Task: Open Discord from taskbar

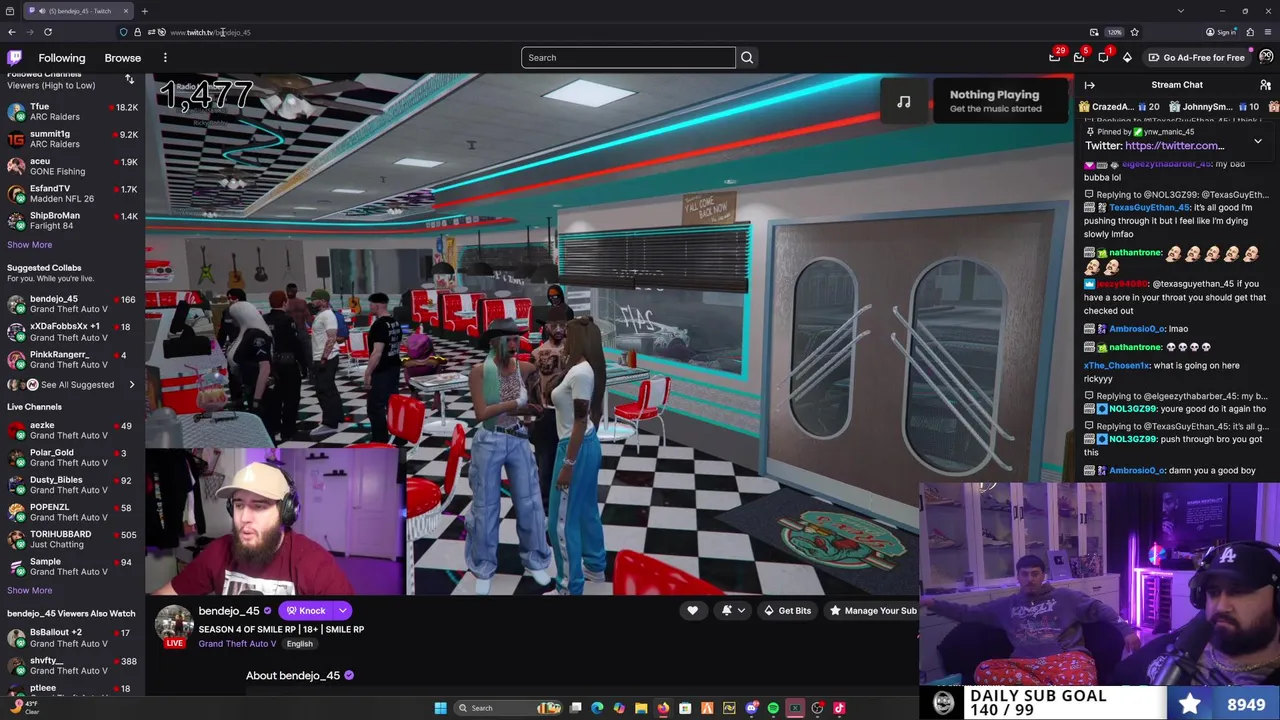Action: click(751, 708)
